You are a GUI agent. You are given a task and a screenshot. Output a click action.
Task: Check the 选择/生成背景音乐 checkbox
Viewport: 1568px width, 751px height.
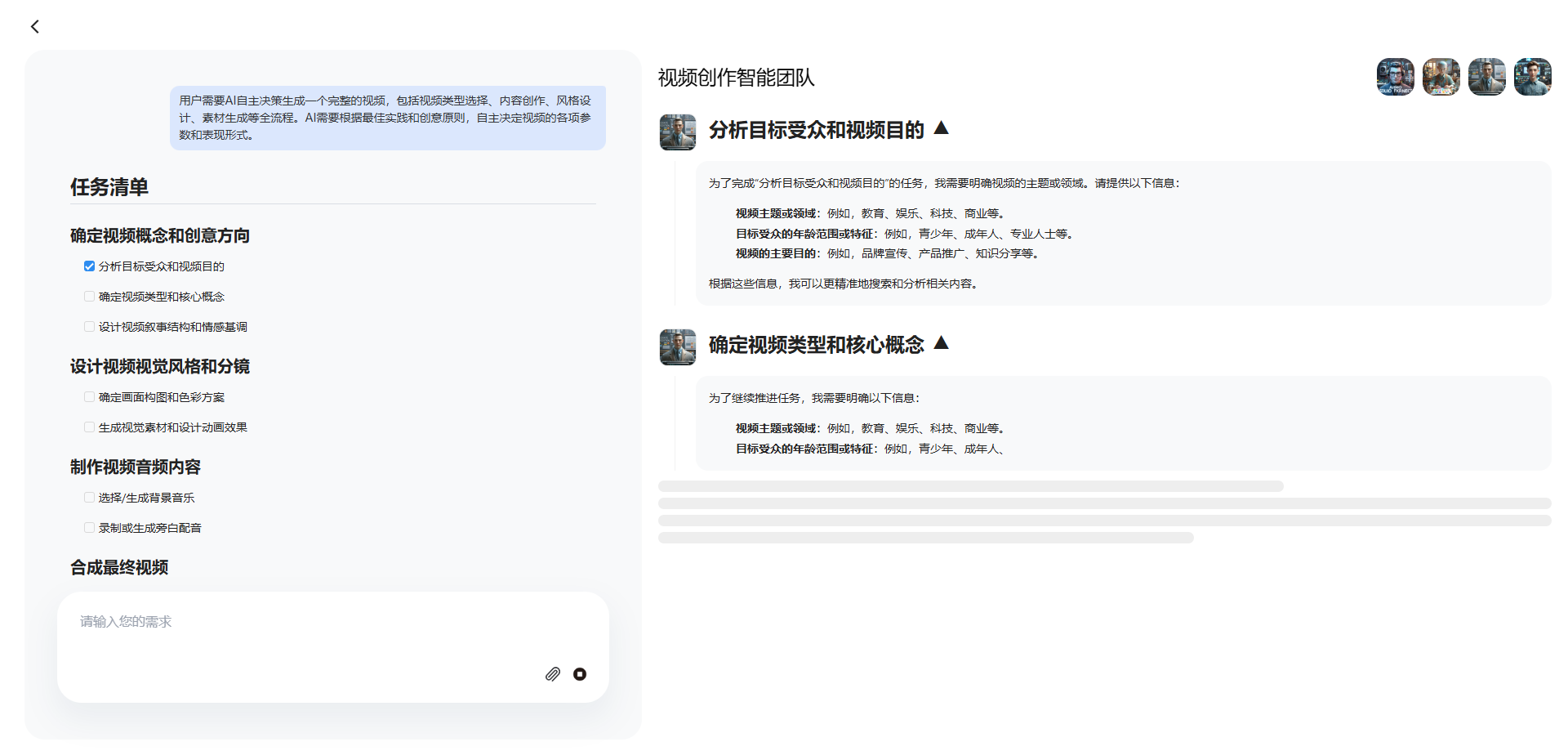point(89,498)
